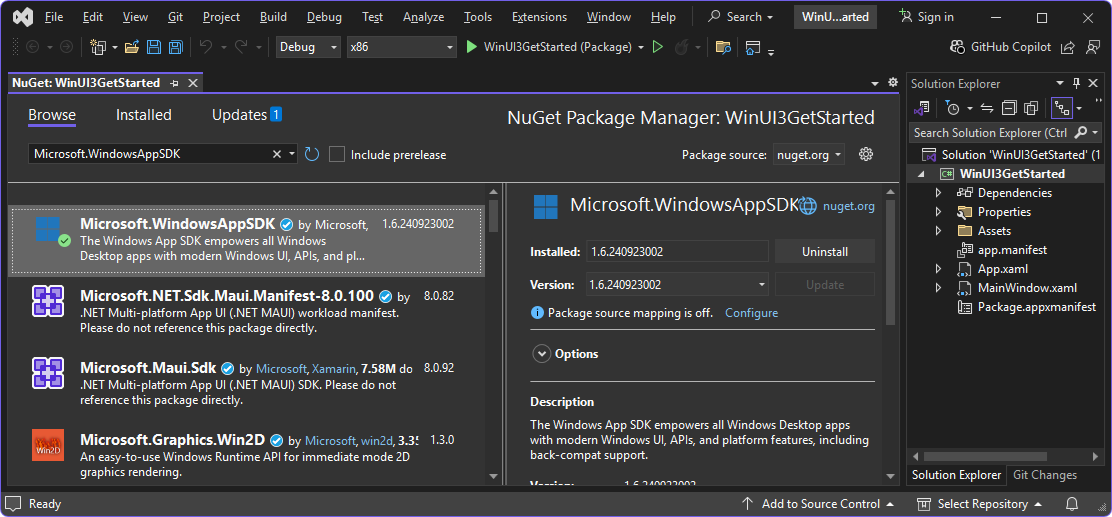Open the x86 platform dropdown

(401, 48)
